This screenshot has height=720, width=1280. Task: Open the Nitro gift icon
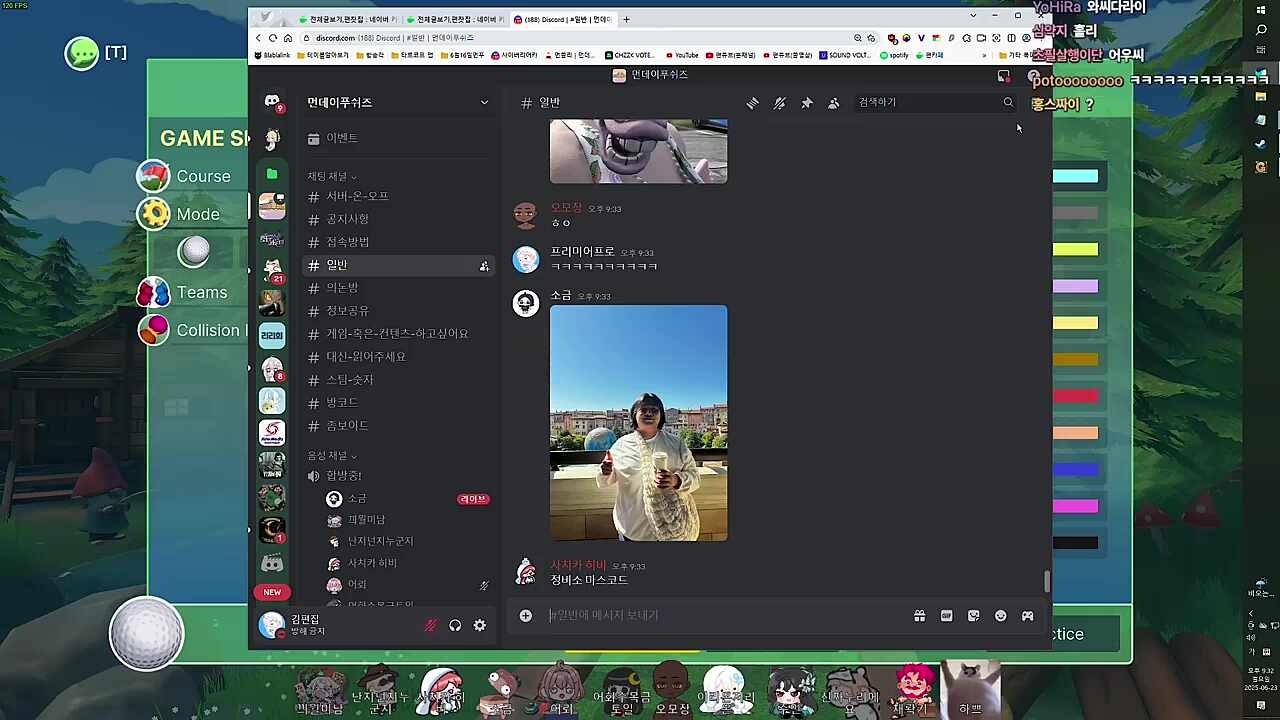pos(919,616)
